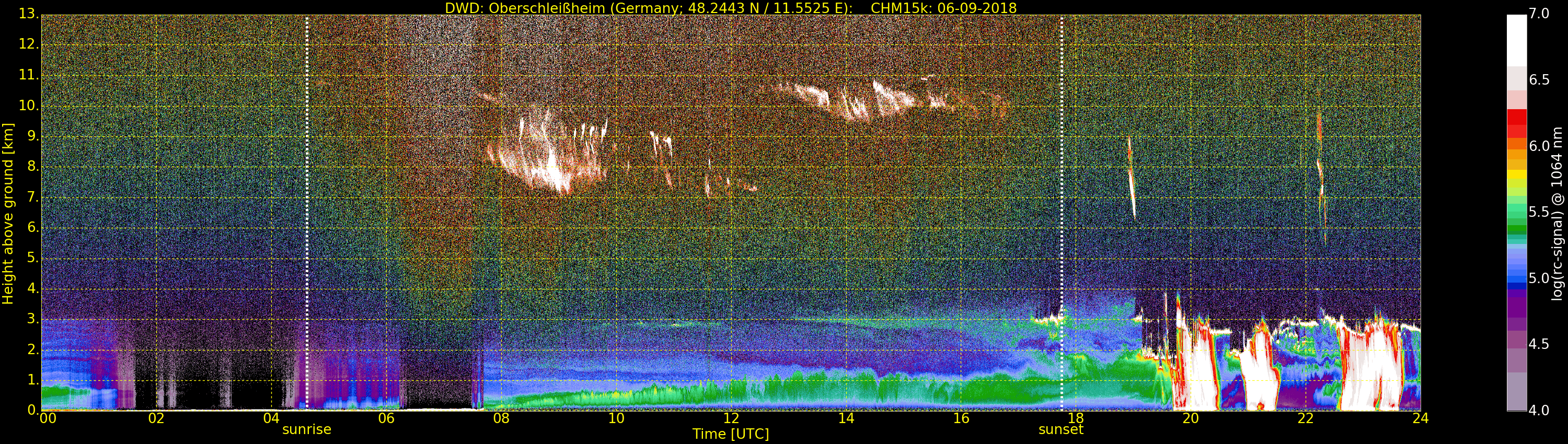Viewport: 1568px width, 444px height.
Task: Click the '3.' height axis tick label
Action: click(x=33, y=319)
